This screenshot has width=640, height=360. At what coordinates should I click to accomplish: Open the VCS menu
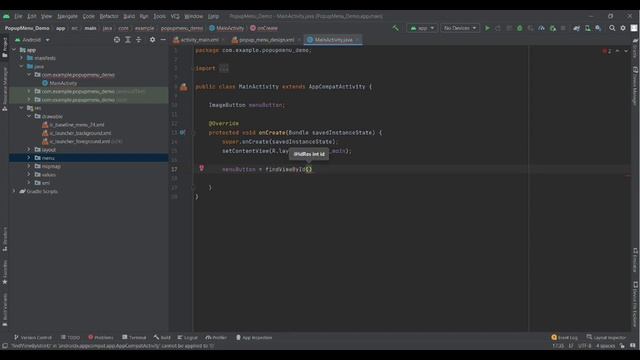[x=175, y=16]
